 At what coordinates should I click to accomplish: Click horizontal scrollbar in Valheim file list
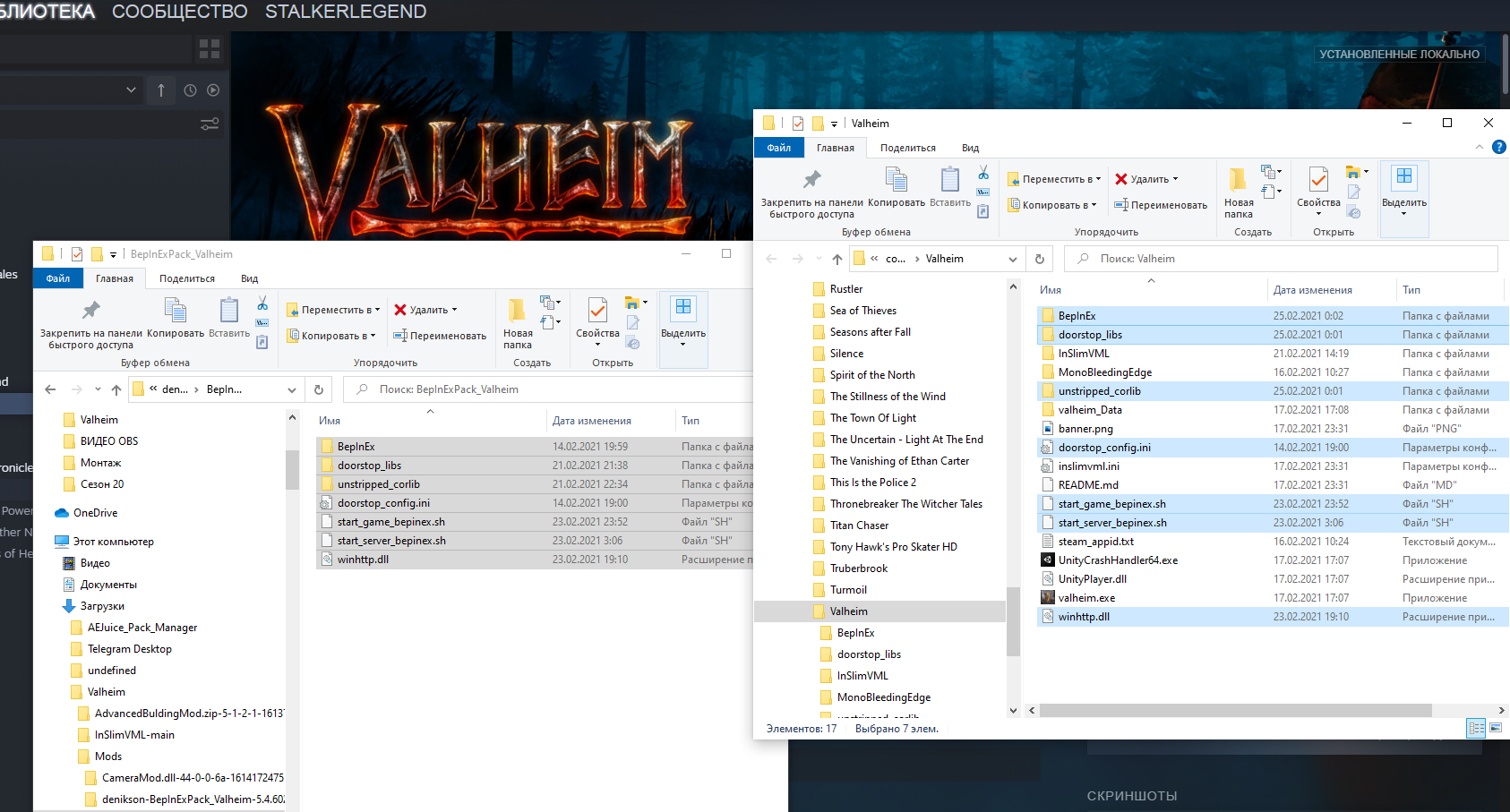[x=1236, y=710]
